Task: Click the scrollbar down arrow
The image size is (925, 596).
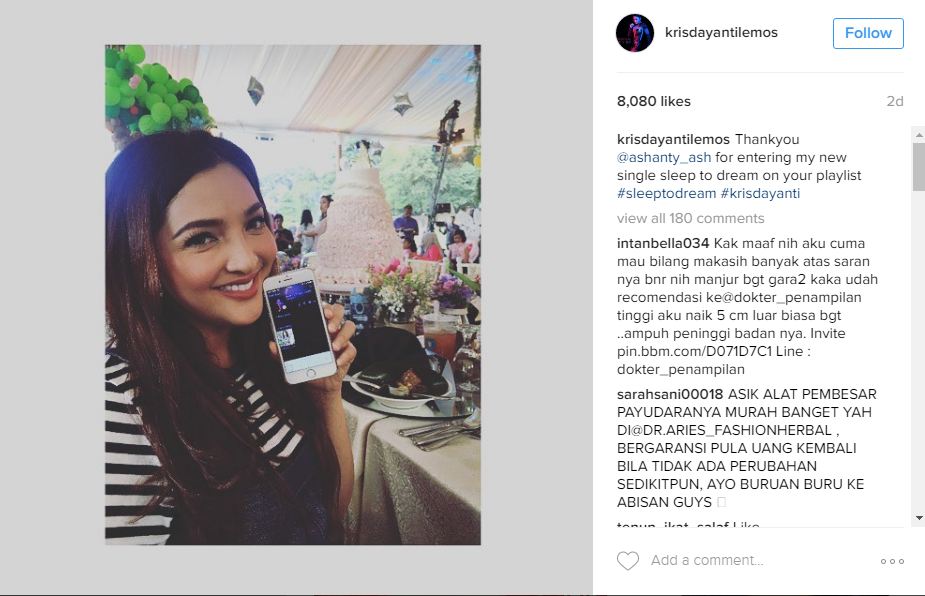Action: pos(919,518)
